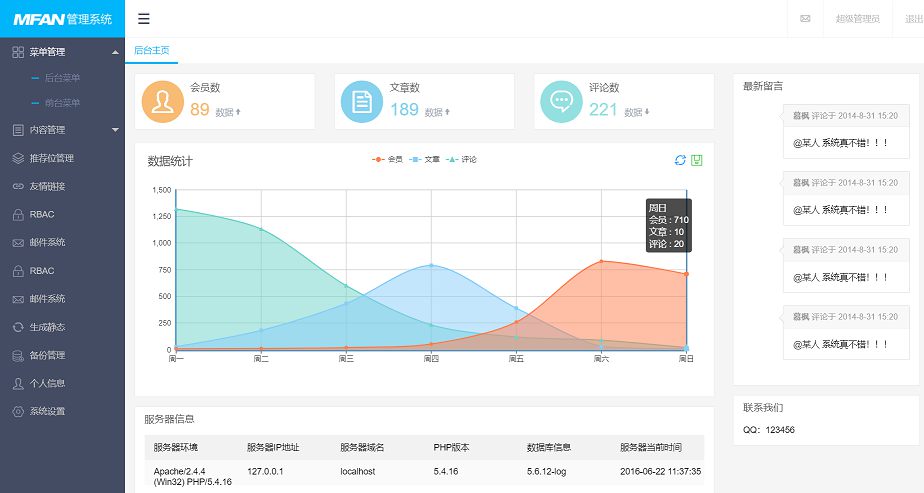Viewport: 924px width, 493px height.
Task: Click the hamburger menu icon to collapse the sidebar
Action: tap(144, 19)
